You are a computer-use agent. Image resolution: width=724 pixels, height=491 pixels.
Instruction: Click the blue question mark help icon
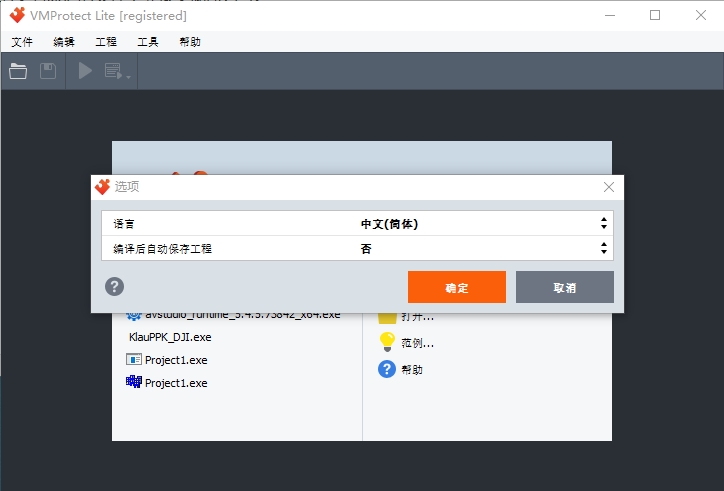(387, 369)
